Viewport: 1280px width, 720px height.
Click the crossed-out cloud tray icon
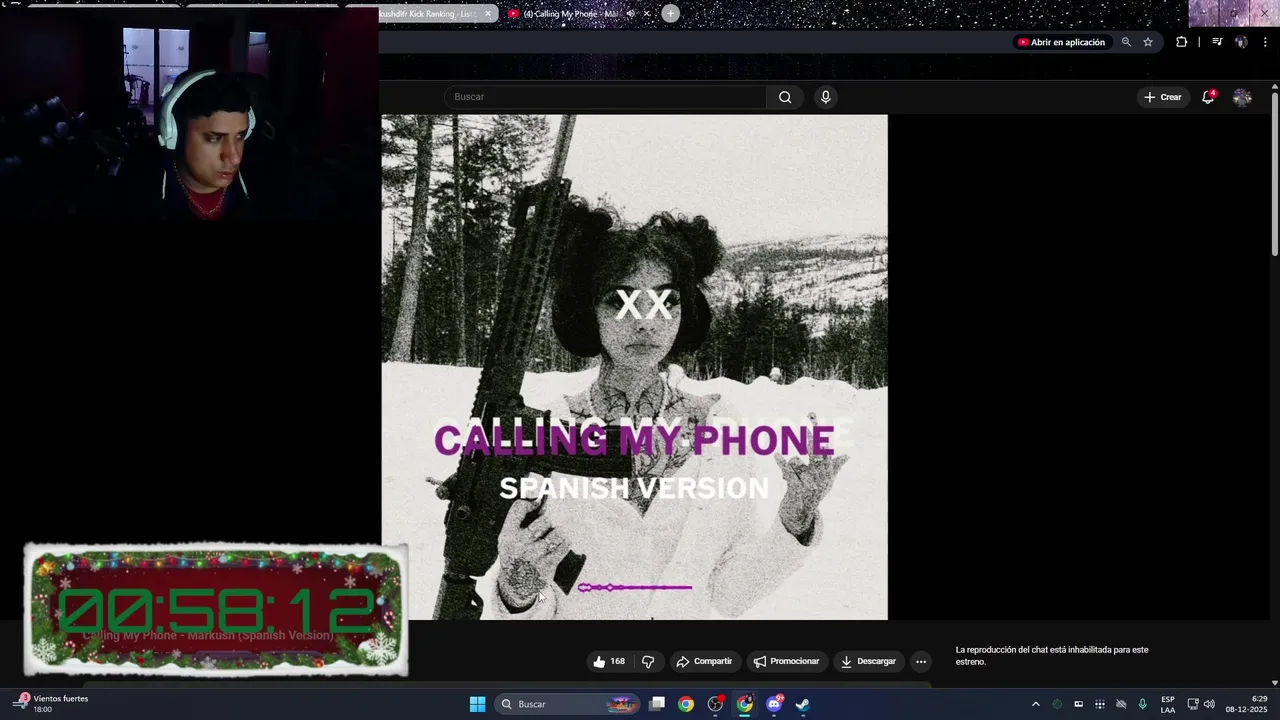tap(1121, 704)
